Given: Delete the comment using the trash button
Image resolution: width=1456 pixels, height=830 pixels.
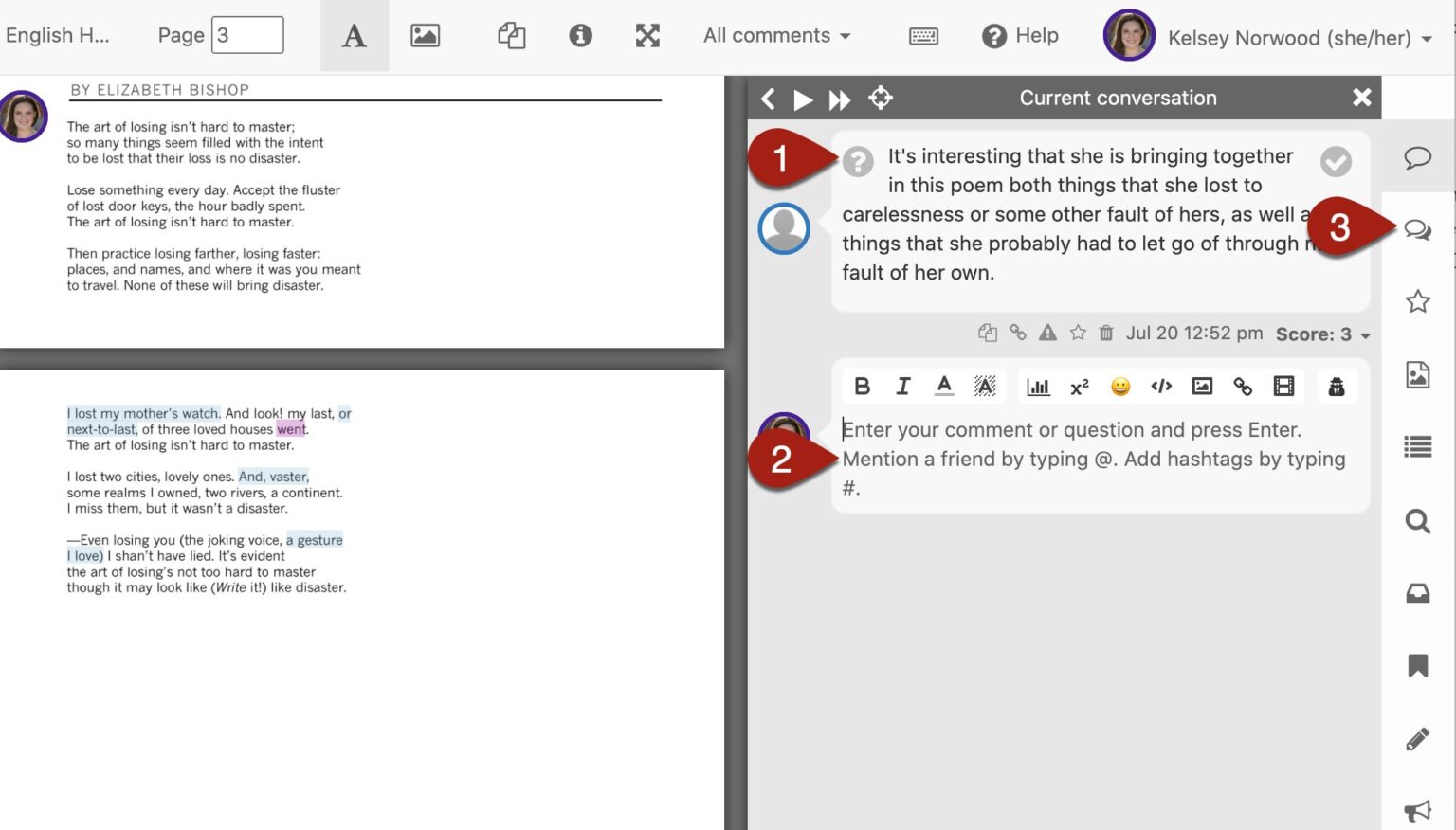Looking at the screenshot, I should pos(1106,334).
